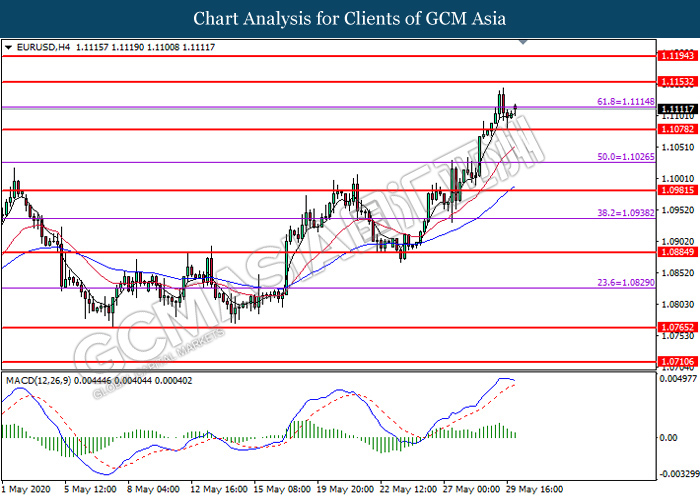Viewport: 700px width, 500px height.
Task: Select the 1.07652 red price label
Action: click(677, 327)
